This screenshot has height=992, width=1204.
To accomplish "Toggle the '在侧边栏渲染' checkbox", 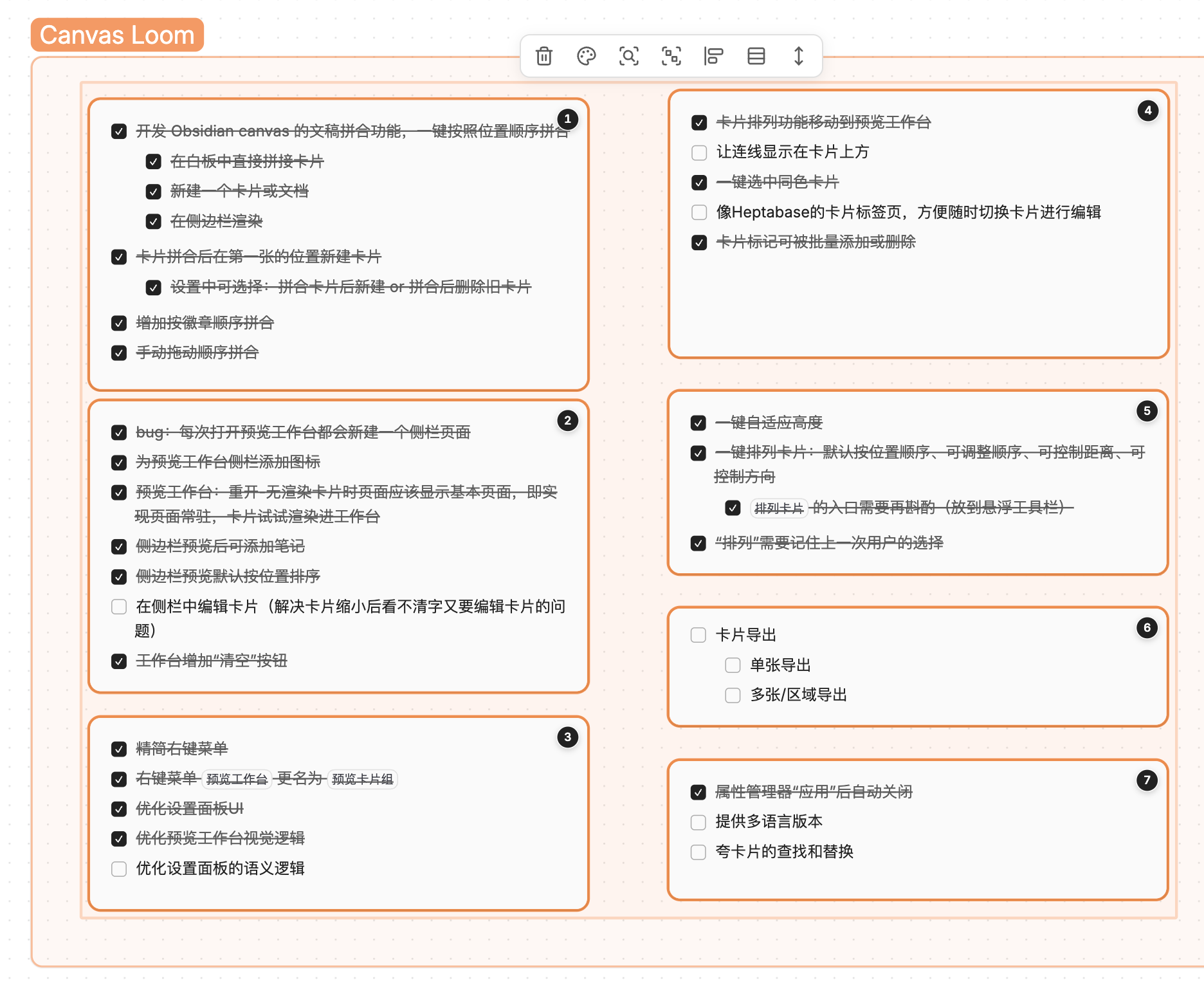I will click(153, 222).
